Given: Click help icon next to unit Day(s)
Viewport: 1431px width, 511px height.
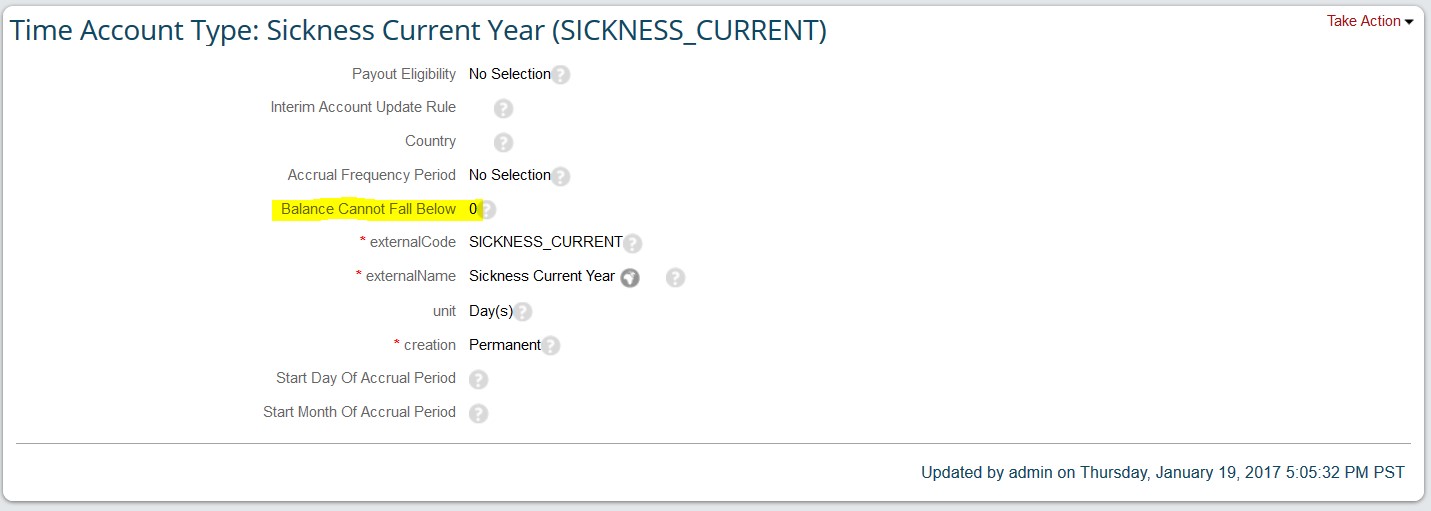Looking at the screenshot, I should point(522,312).
